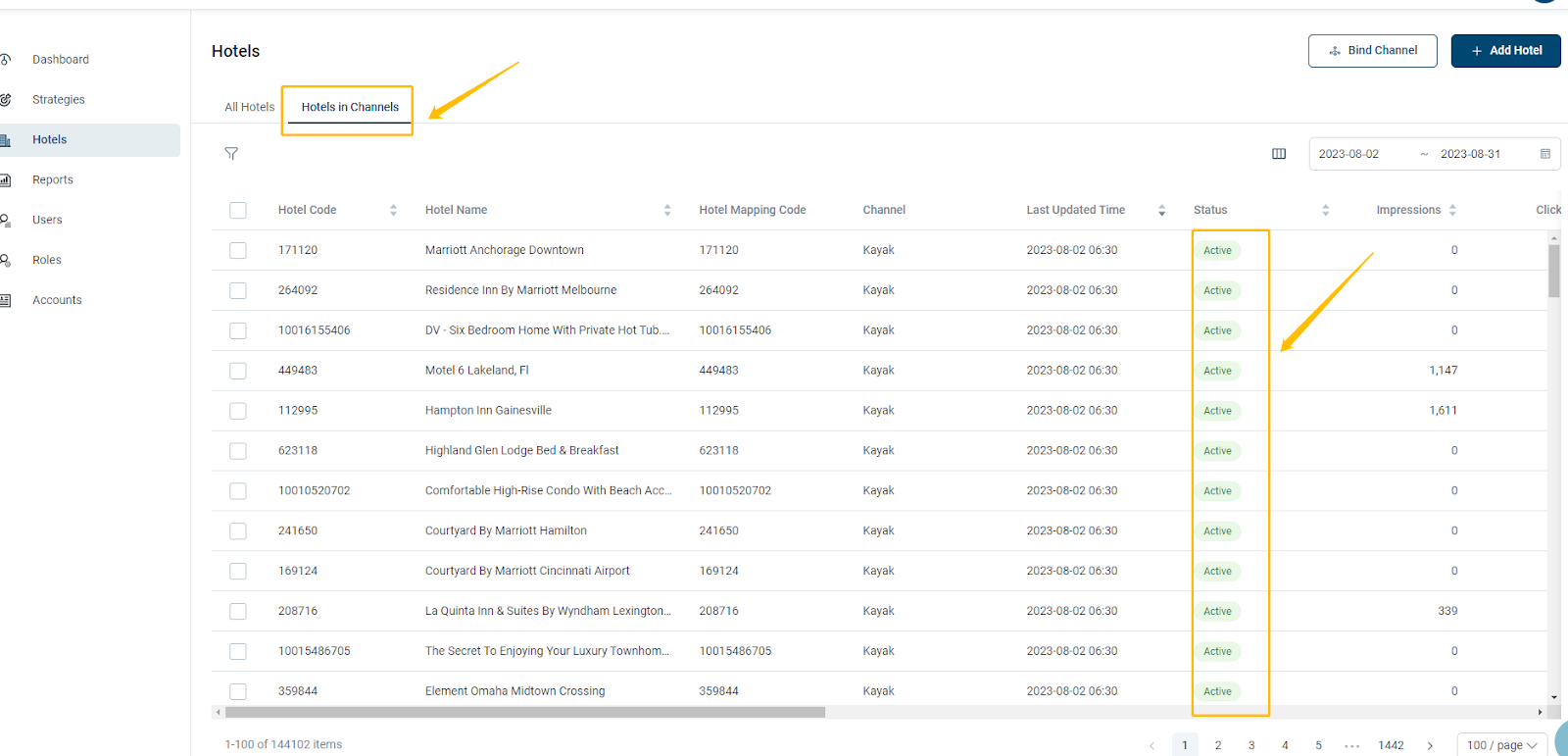Viewport: 1568px width, 756px height.
Task: Go to page 4
Action: [x=1285, y=746]
